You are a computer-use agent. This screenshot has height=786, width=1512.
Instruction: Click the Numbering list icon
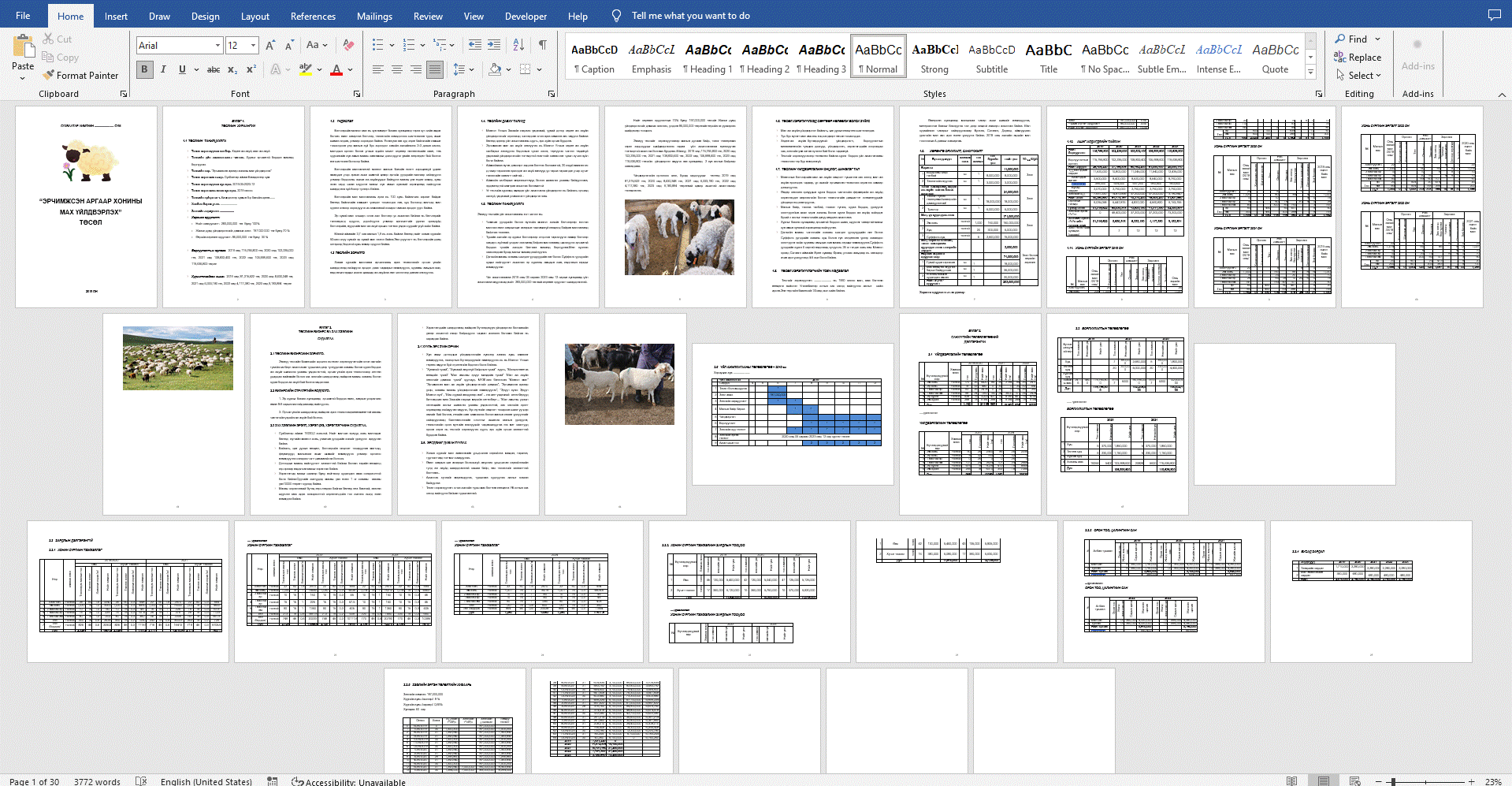[x=408, y=45]
